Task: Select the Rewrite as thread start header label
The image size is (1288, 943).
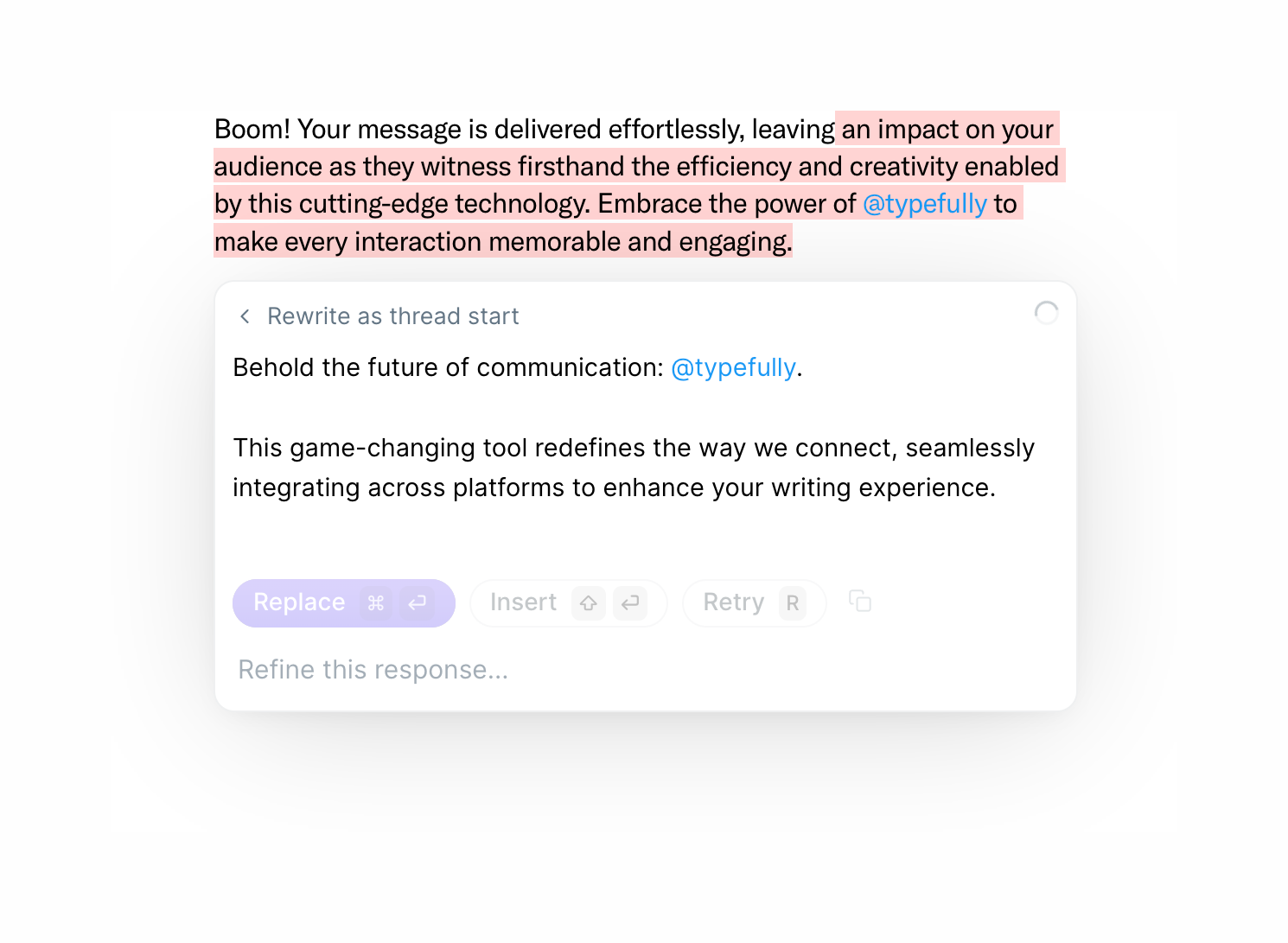Action: tap(392, 316)
